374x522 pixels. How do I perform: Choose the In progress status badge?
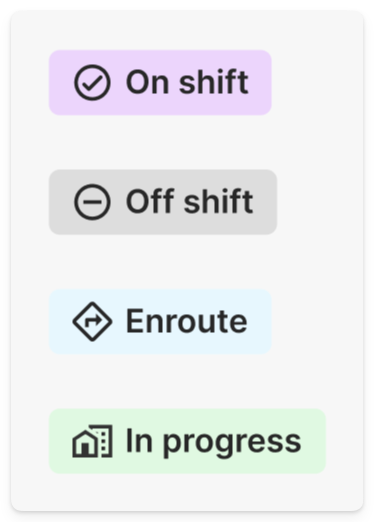click(187, 441)
